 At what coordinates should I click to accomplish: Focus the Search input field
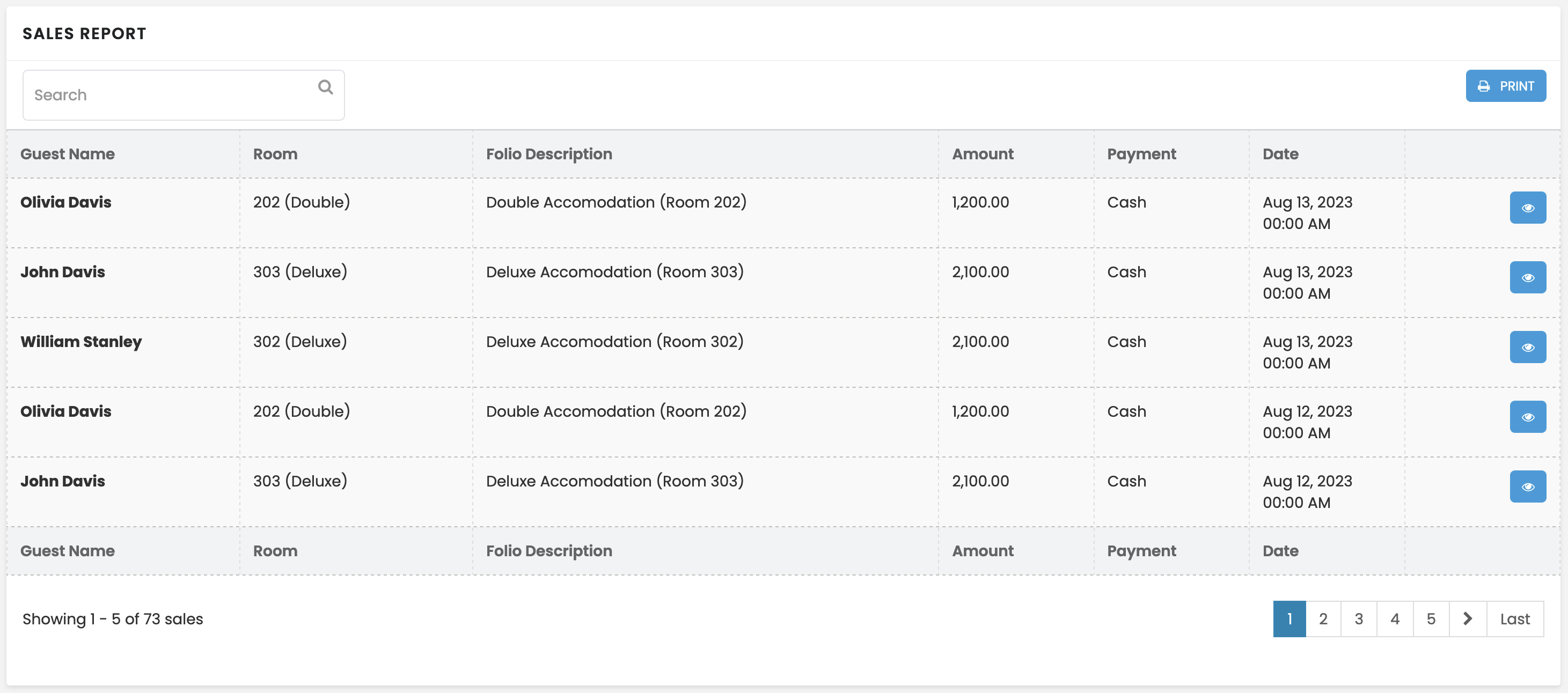click(x=183, y=95)
